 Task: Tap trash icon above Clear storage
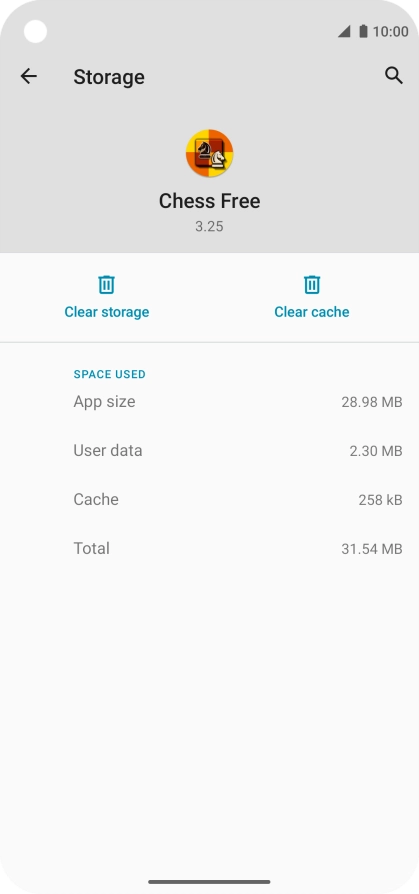[107, 284]
